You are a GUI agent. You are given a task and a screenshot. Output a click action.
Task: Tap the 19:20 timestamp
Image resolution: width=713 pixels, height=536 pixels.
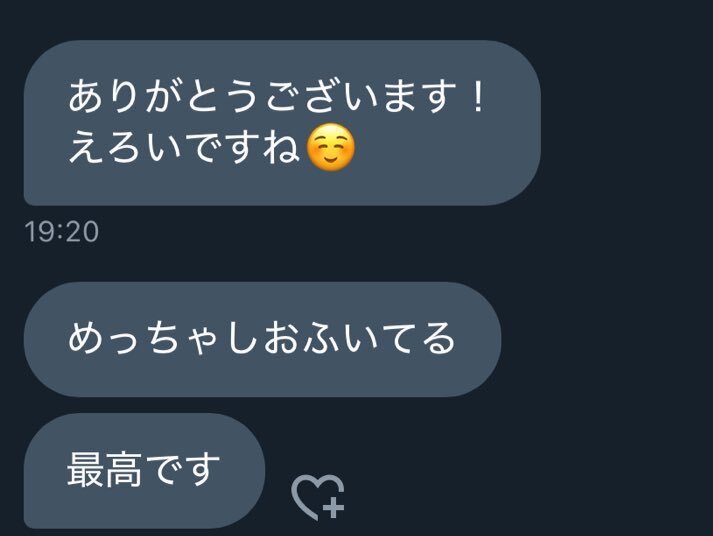[62, 231]
